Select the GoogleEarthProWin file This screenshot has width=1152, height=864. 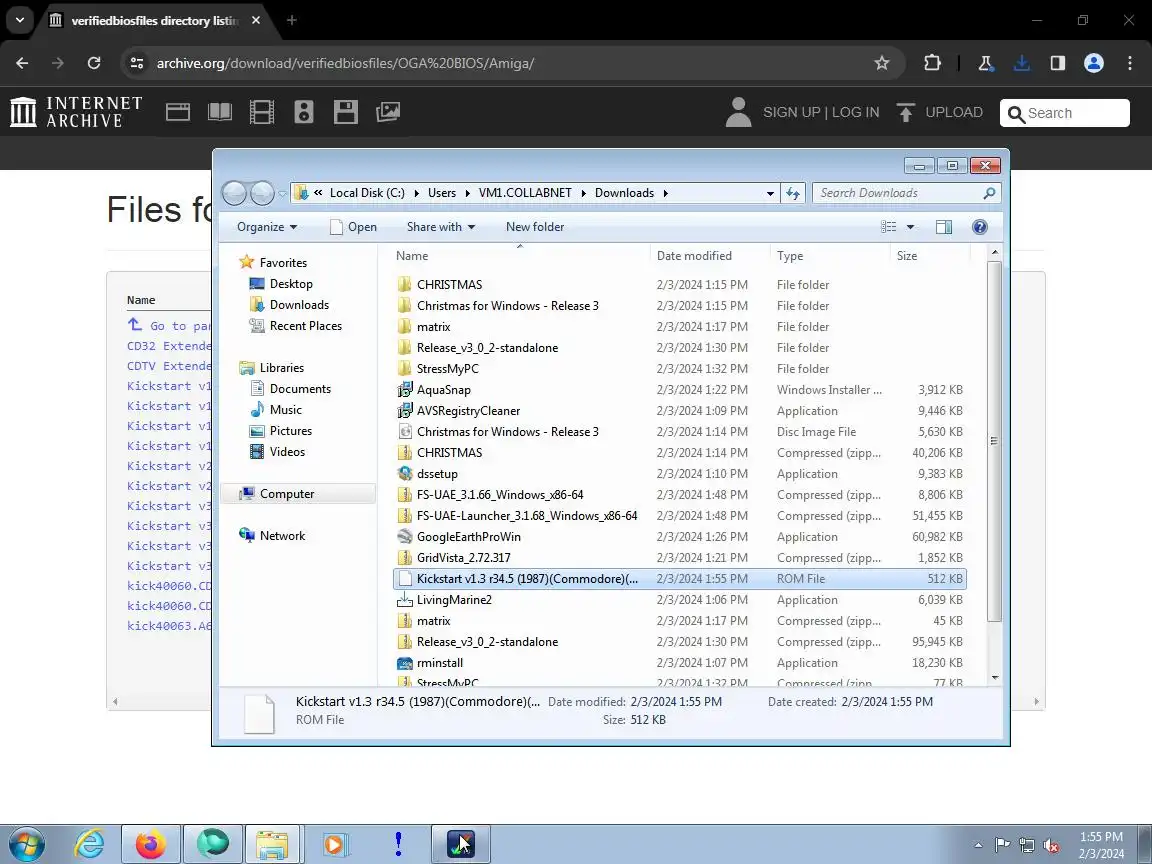click(680, 537)
